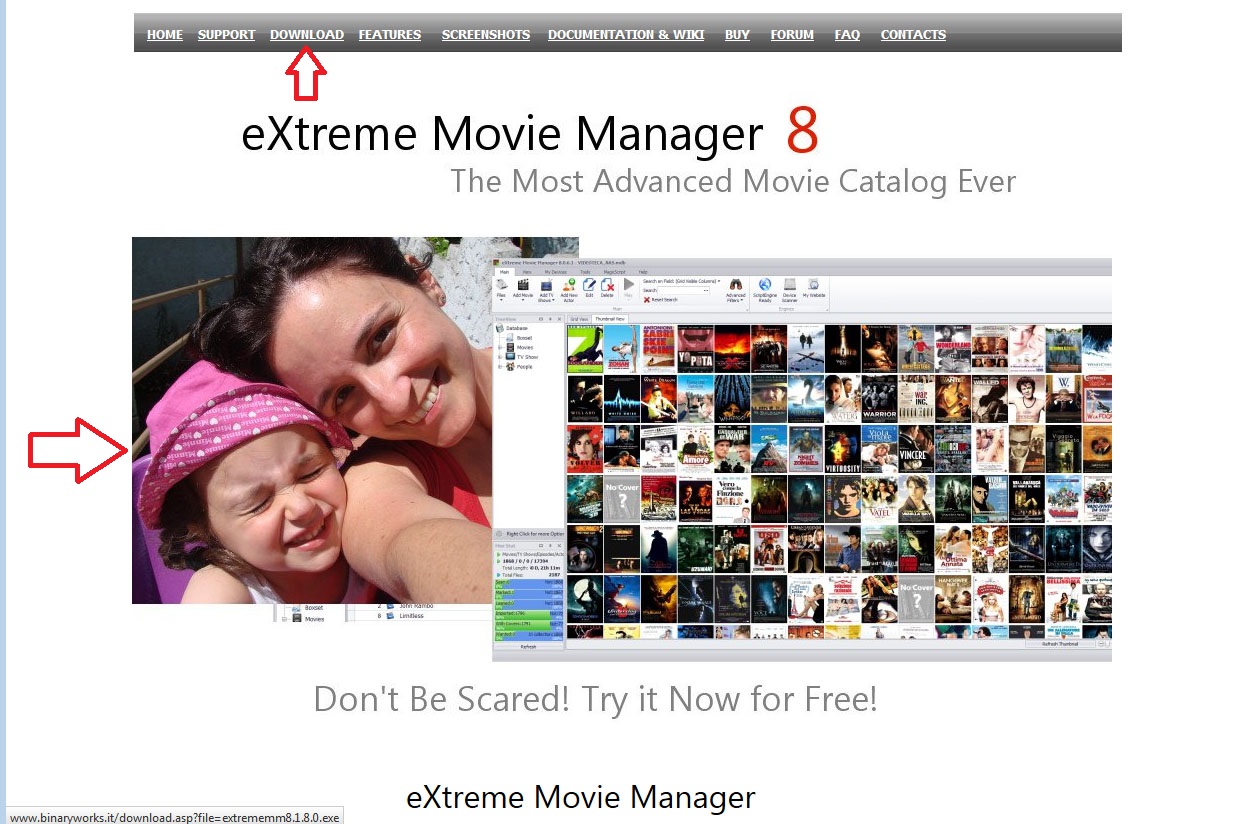Open the MagicScript ribbon tab
Viewport: 1247px width, 824px height.
pos(614,271)
